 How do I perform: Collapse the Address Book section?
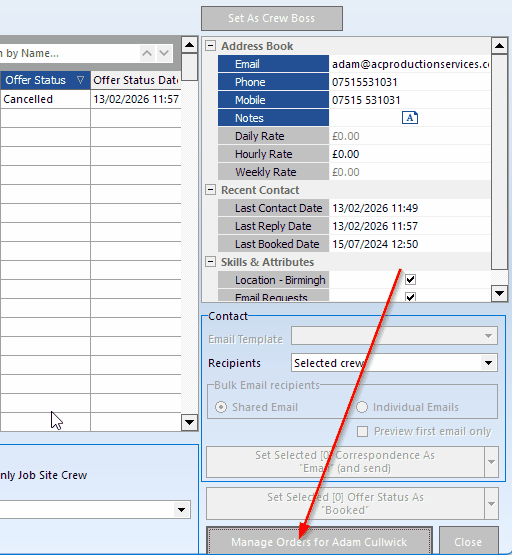click(211, 46)
